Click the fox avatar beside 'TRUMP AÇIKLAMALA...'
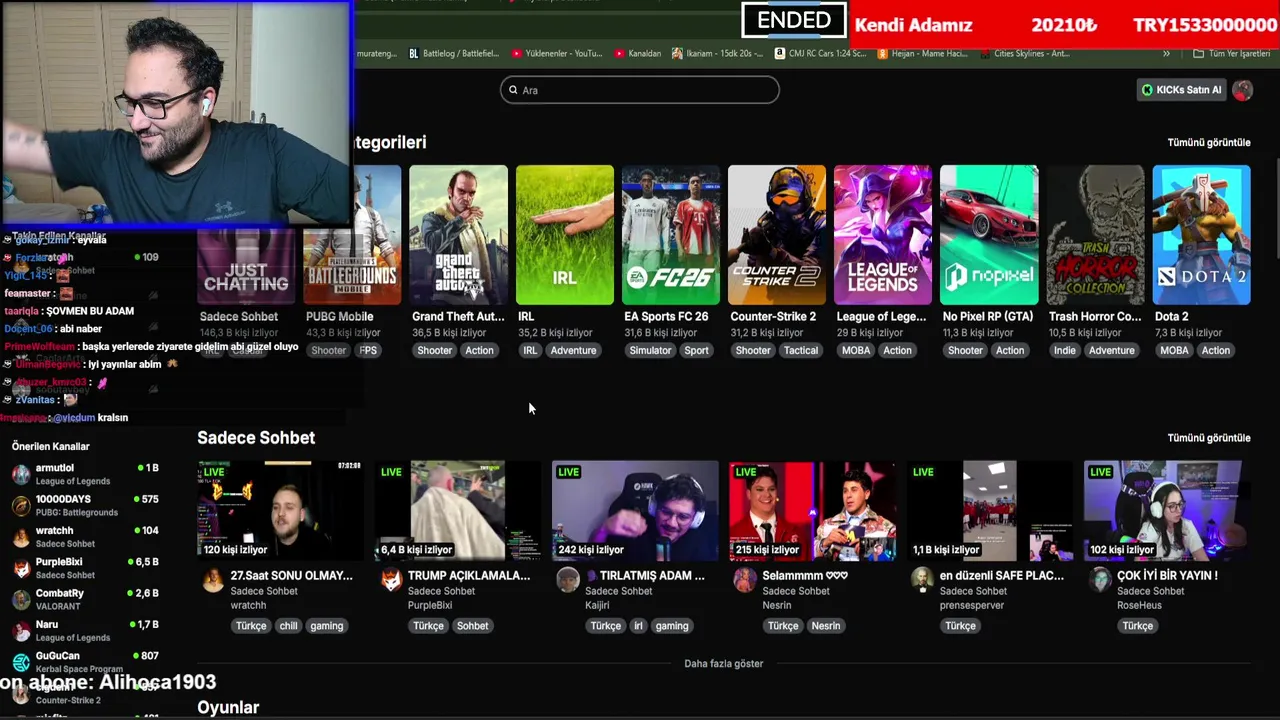This screenshot has height=720, width=1280. coord(391,580)
